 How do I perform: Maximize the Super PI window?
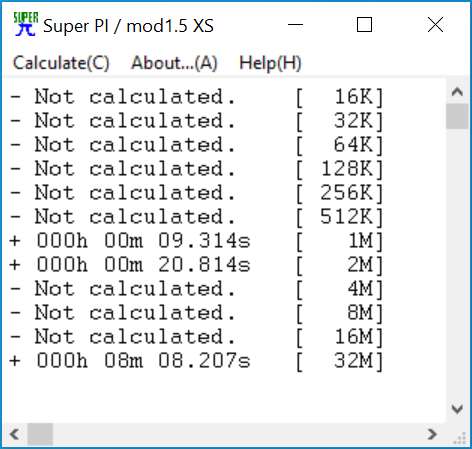pos(364,25)
